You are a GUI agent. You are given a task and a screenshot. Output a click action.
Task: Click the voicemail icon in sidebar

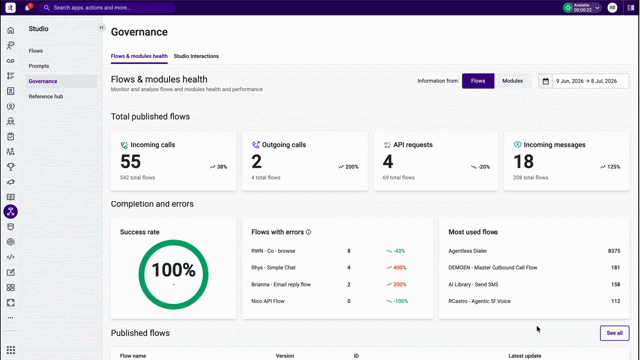pos(11,60)
